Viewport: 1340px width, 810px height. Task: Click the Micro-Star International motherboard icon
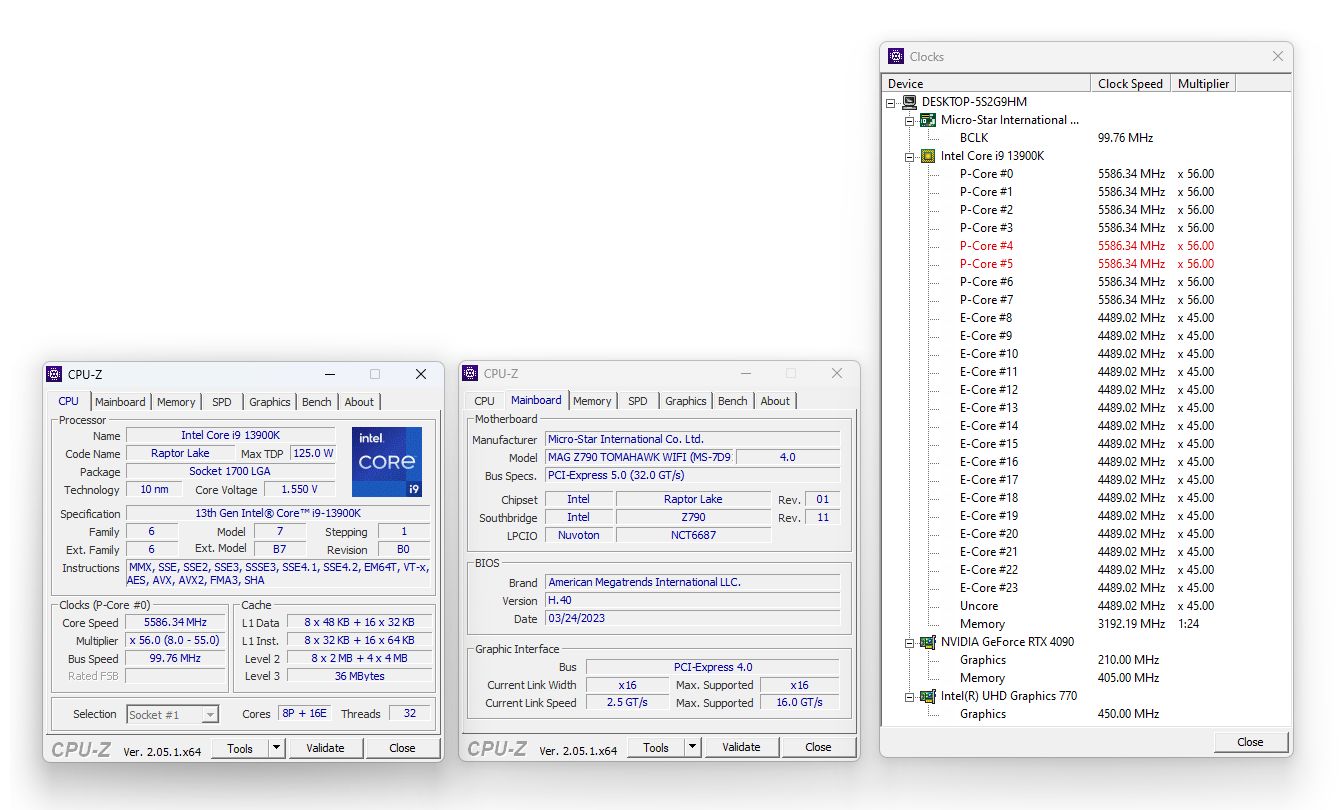point(928,120)
